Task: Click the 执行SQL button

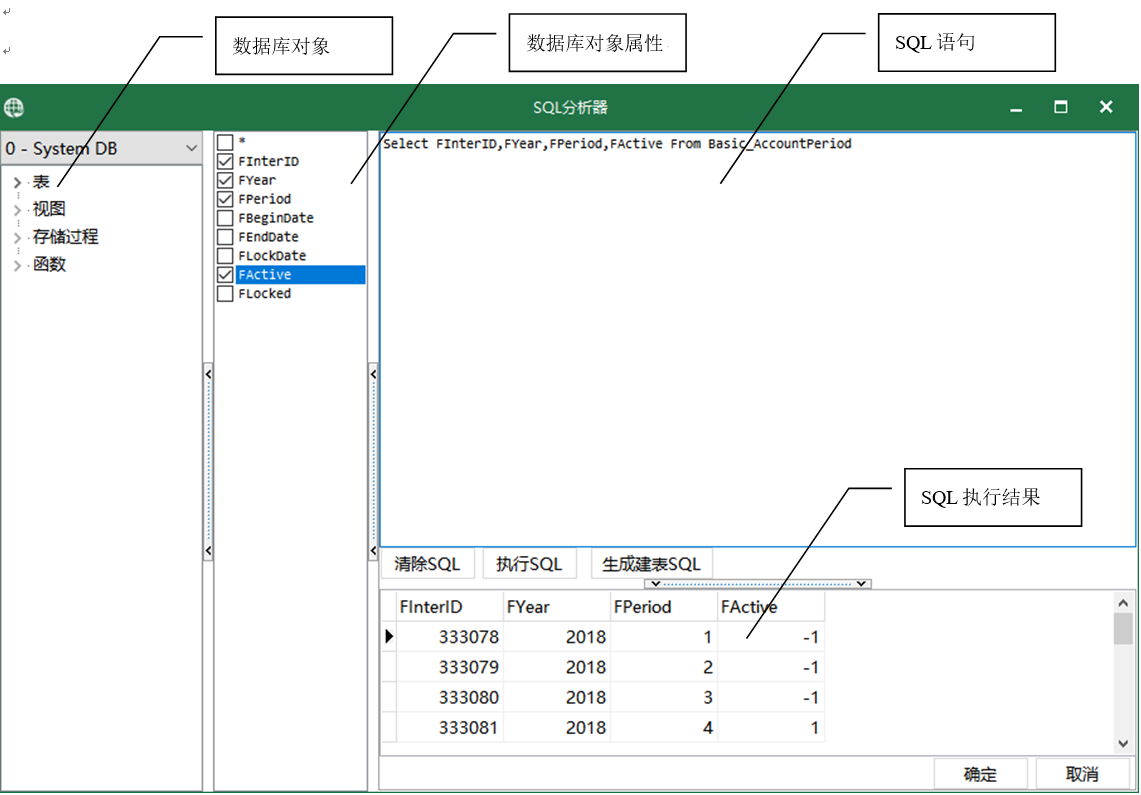Action: tap(529, 564)
